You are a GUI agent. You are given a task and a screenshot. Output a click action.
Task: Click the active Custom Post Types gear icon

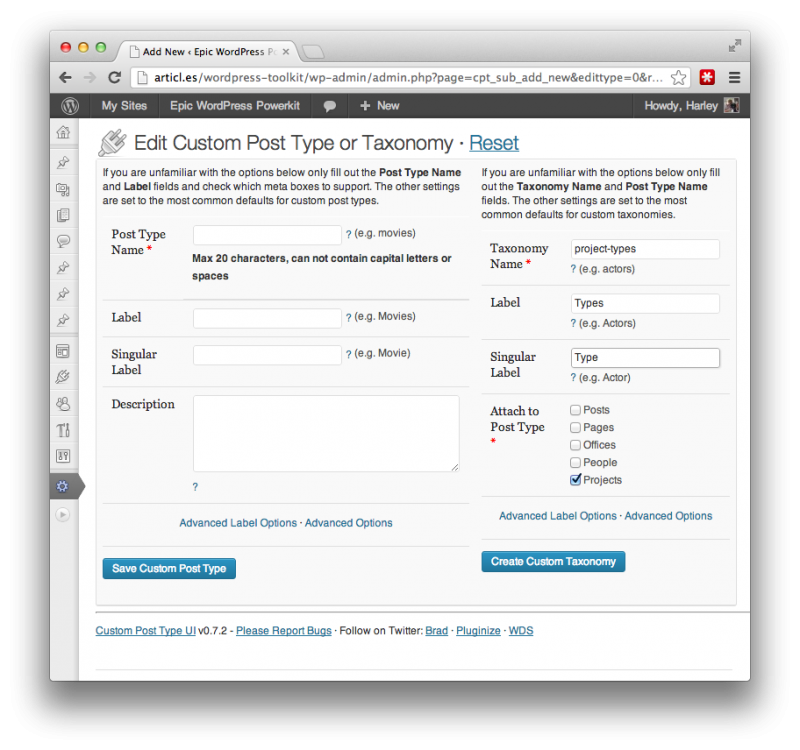click(62, 486)
